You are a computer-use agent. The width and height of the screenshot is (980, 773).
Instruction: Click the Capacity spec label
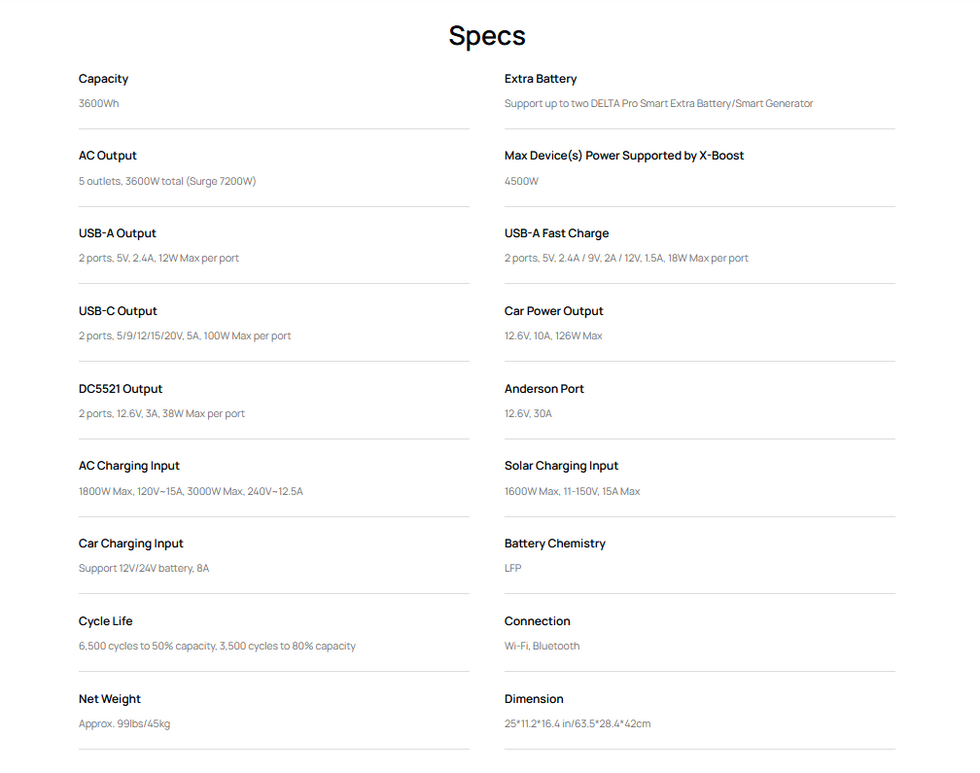[103, 79]
